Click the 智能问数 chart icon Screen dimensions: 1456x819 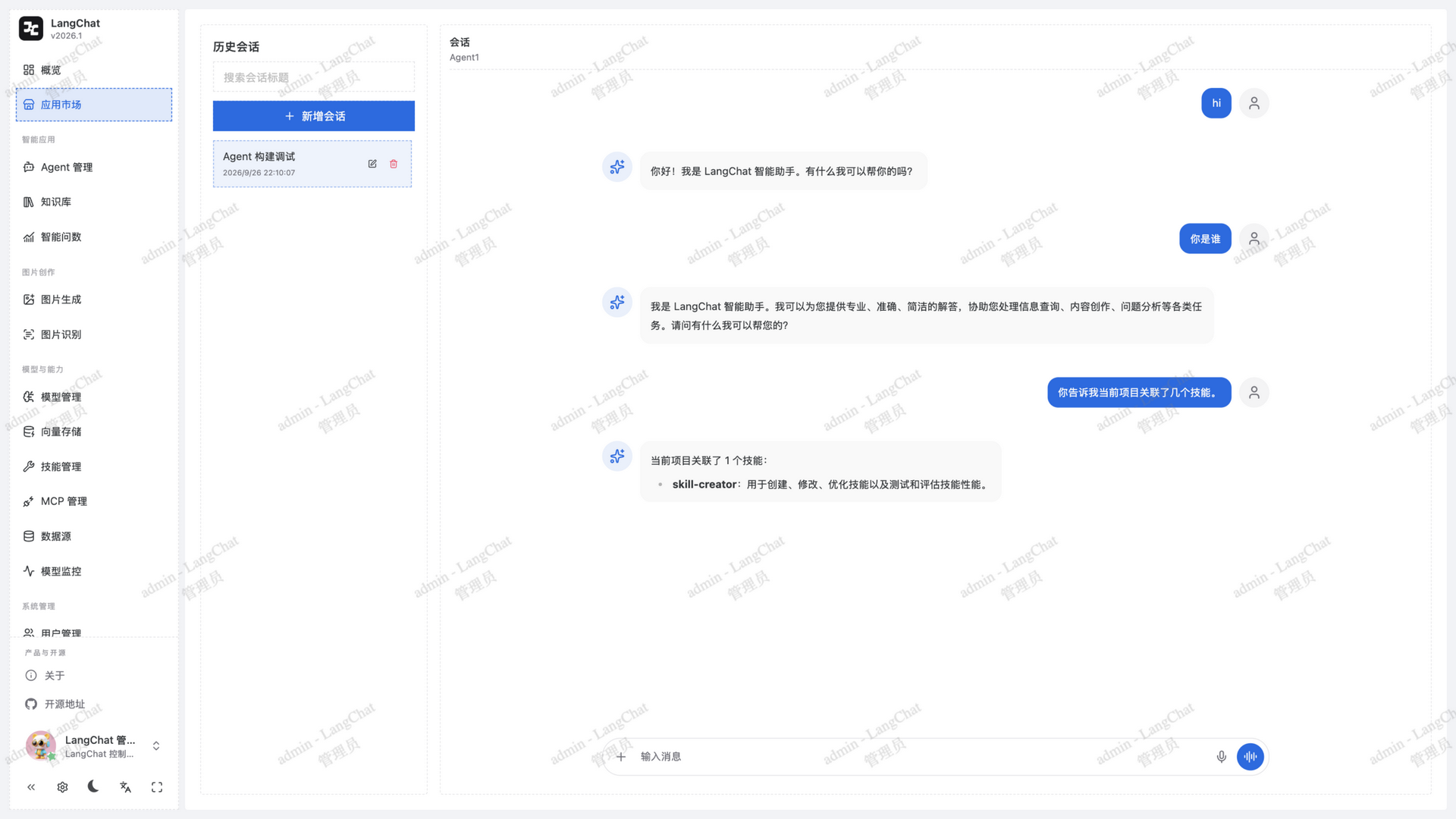(x=29, y=237)
